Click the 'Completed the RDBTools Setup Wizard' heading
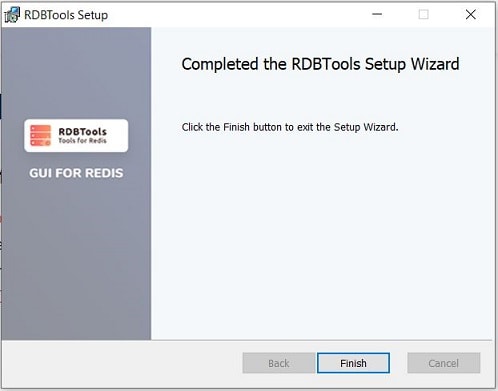498x391 pixels. (x=320, y=64)
